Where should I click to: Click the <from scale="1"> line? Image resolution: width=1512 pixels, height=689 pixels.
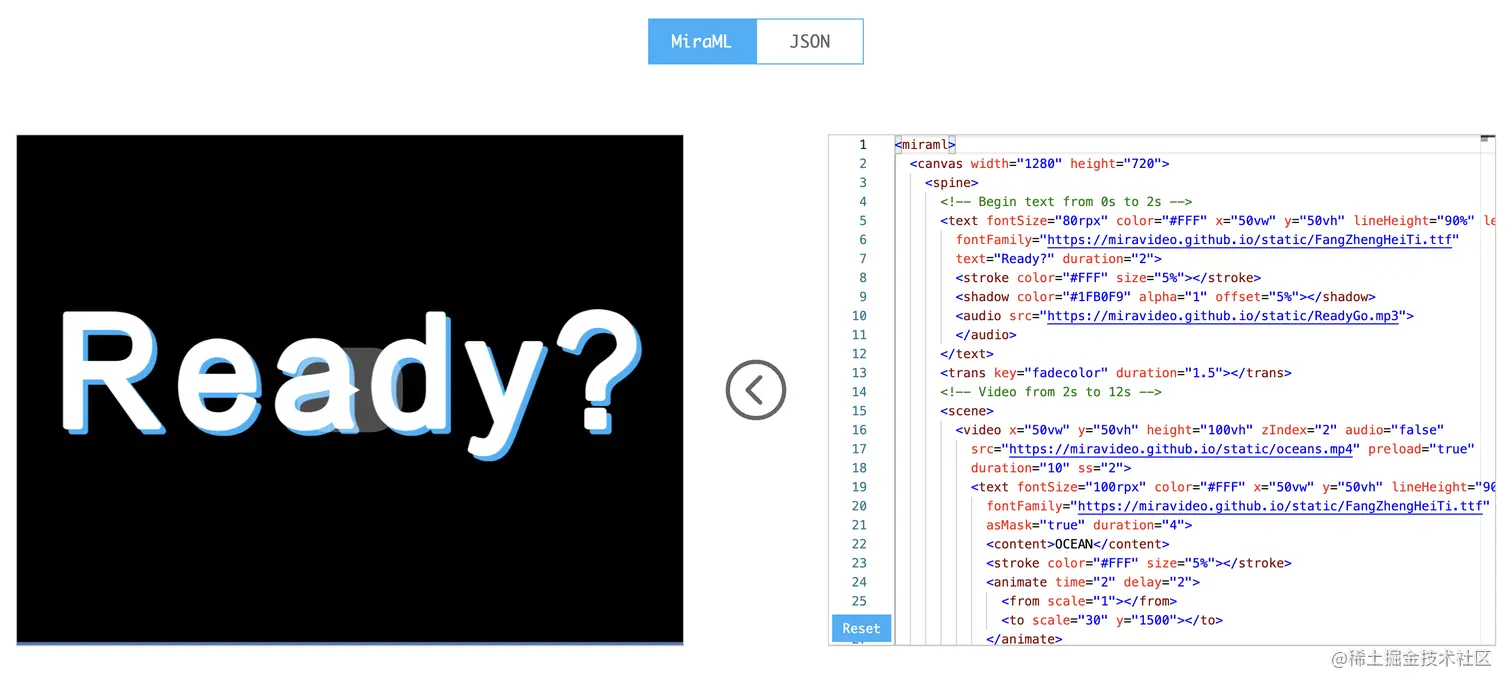(1089, 601)
